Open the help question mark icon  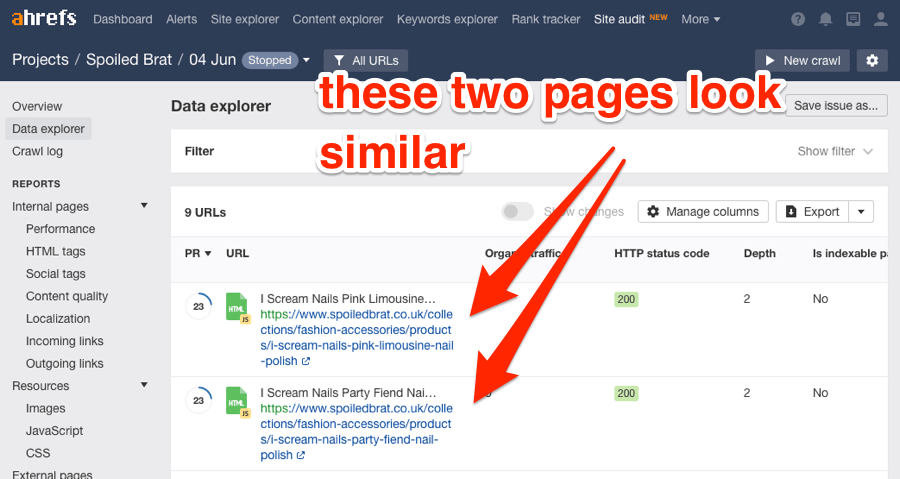pyautogui.click(x=798, y=20)
